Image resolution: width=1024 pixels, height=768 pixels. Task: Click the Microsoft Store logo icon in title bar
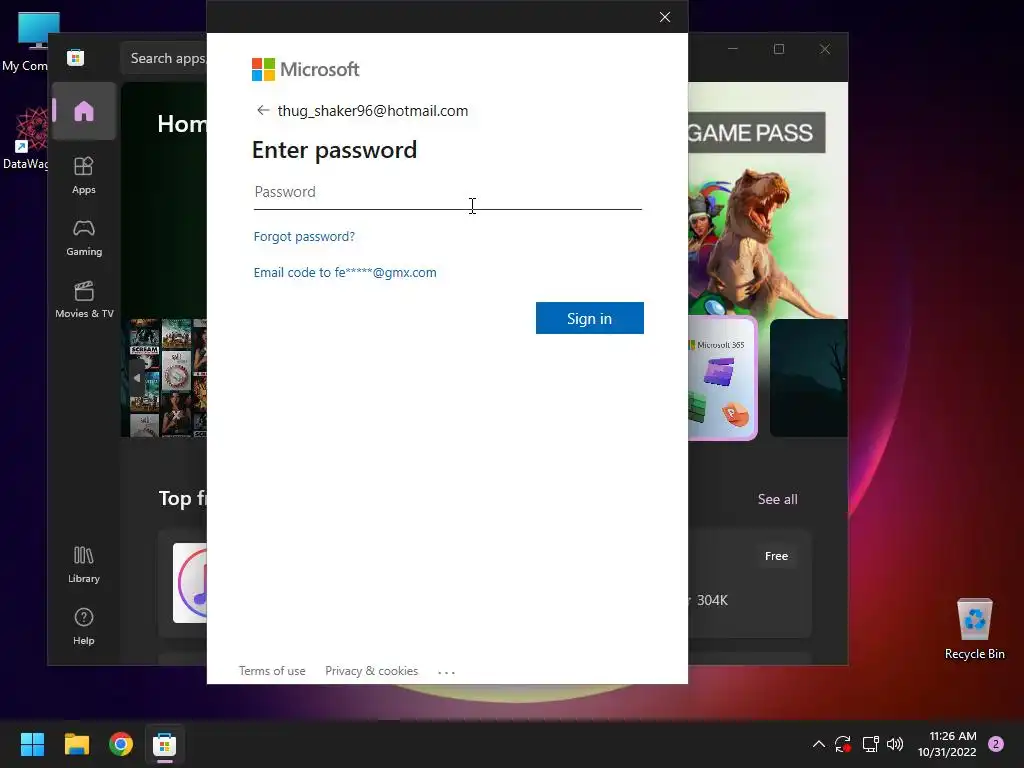coord(75,57)
